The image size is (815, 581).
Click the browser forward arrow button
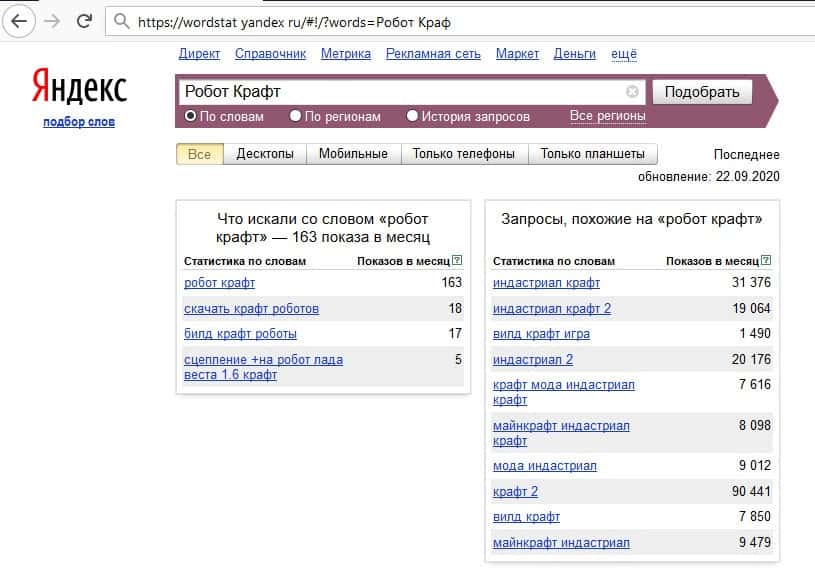(51, 20)
